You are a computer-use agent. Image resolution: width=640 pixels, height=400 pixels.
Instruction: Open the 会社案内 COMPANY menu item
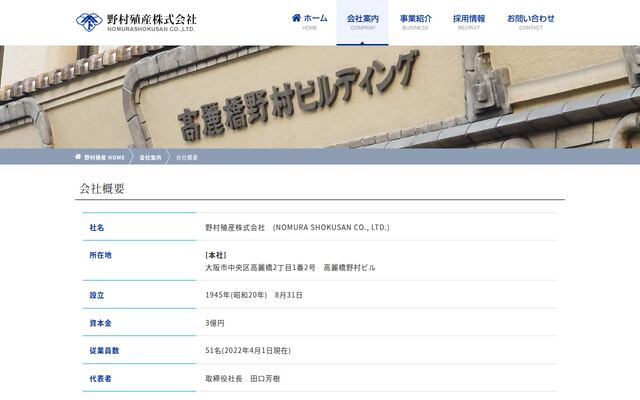(362, 22)
